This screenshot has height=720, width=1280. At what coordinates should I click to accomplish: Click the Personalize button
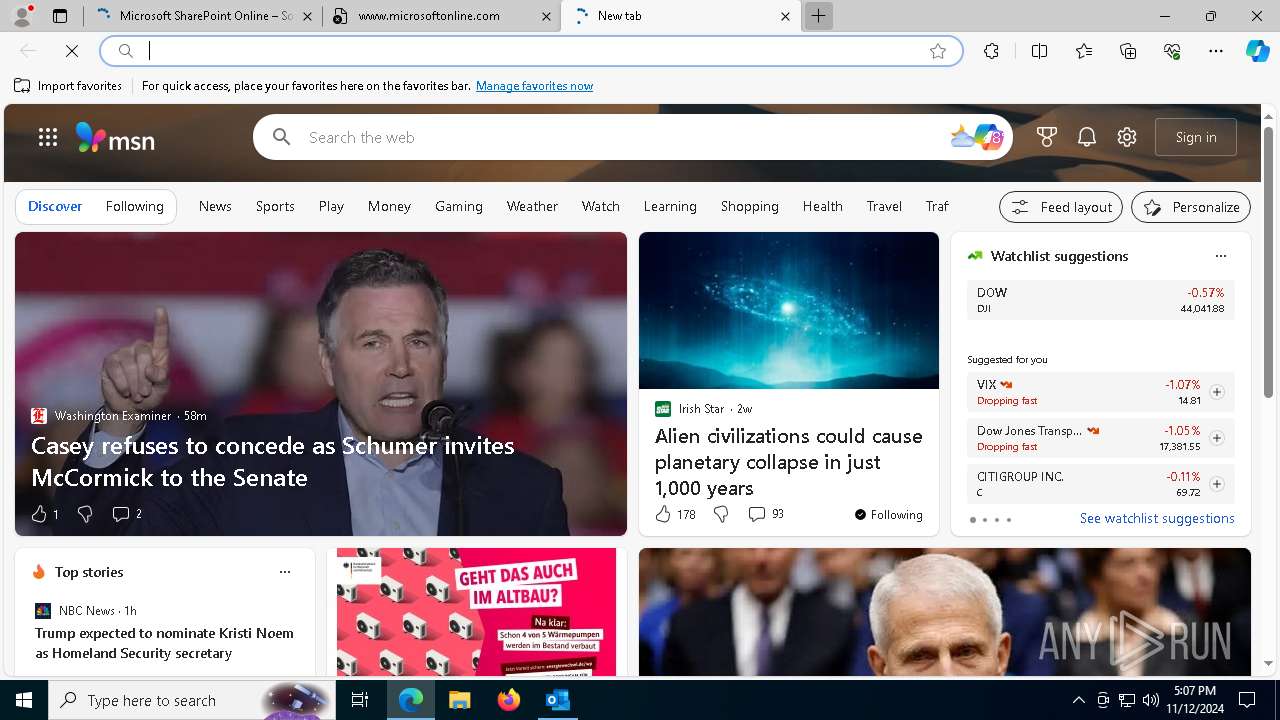click(1191, 207)
